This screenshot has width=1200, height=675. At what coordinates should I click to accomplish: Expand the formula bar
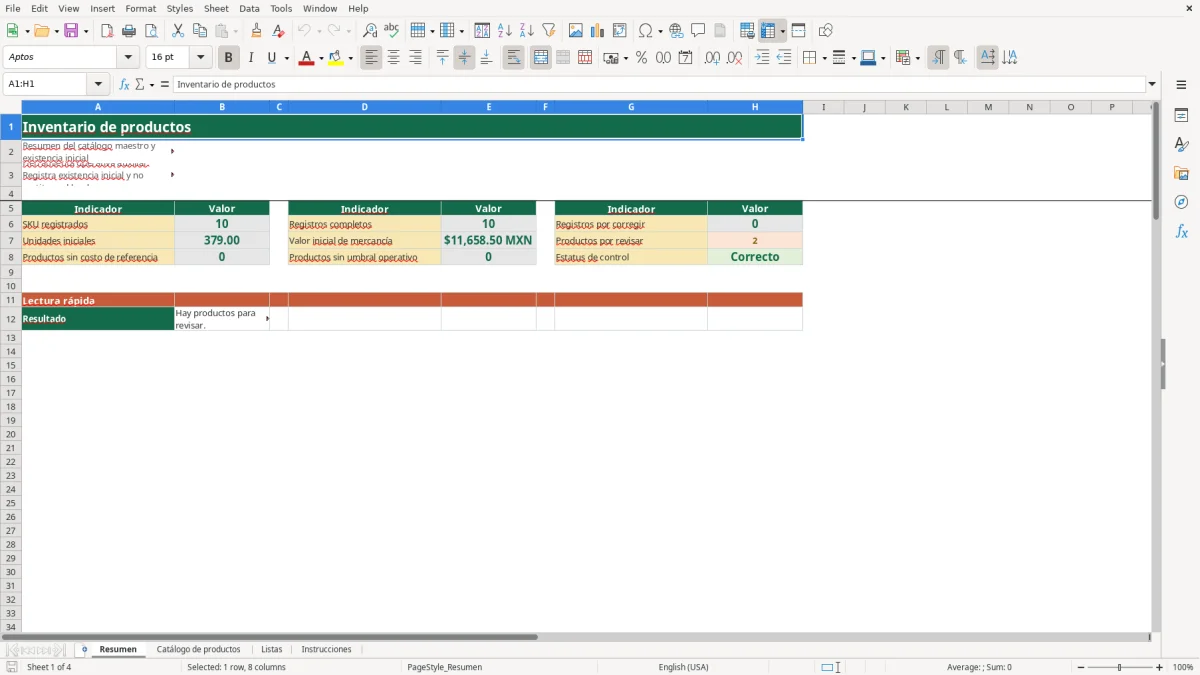pyautogui.click(x=1152, y=84)
